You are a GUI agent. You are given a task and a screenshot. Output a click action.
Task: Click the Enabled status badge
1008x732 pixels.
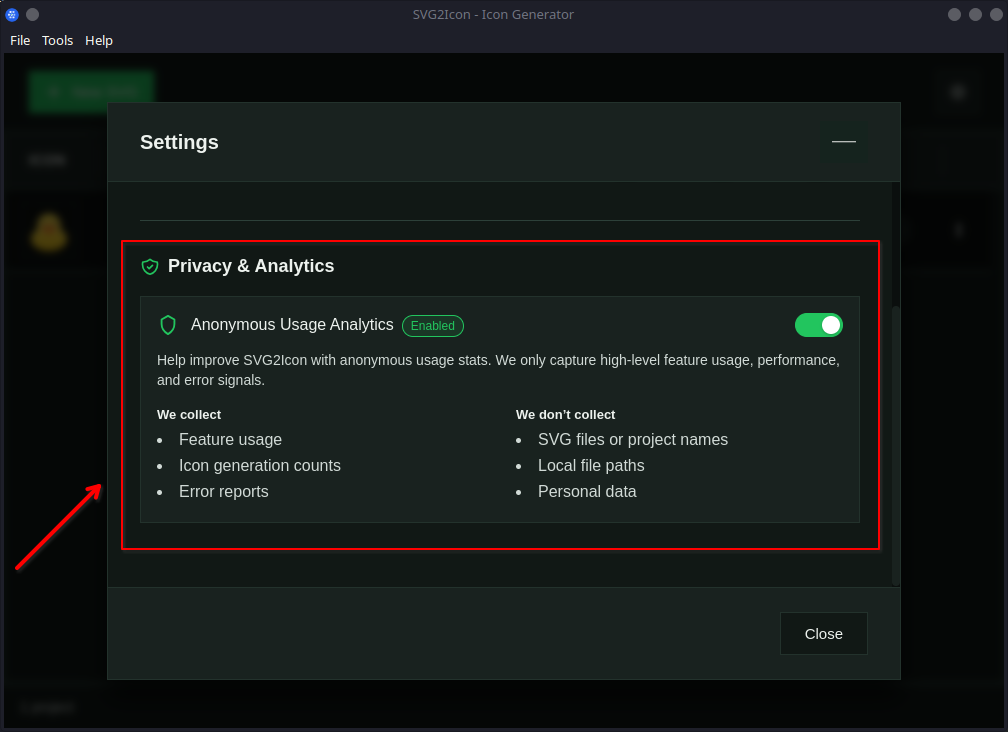click(x=432, y=325)
